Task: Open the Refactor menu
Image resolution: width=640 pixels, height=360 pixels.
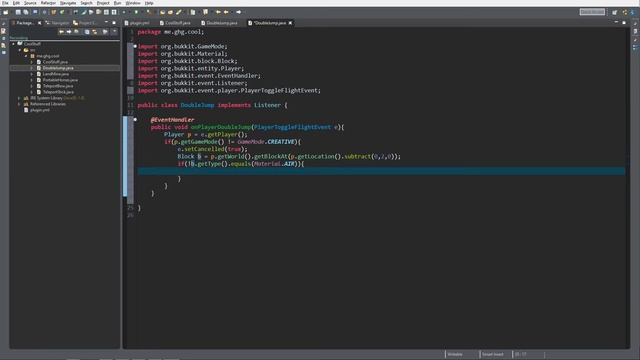Action: click(48, 3)
